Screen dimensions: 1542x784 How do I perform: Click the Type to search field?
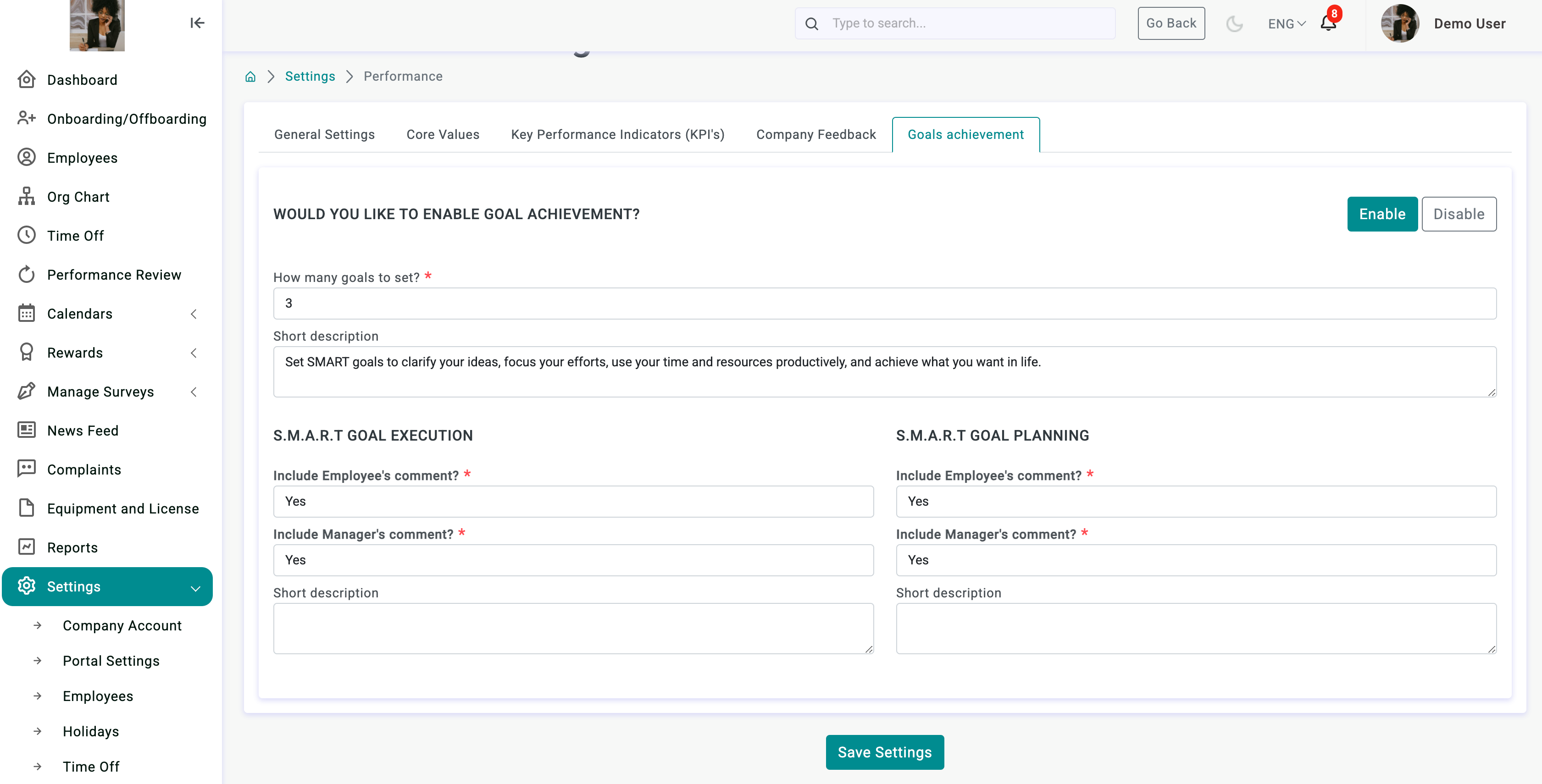[x=955, y=23]
